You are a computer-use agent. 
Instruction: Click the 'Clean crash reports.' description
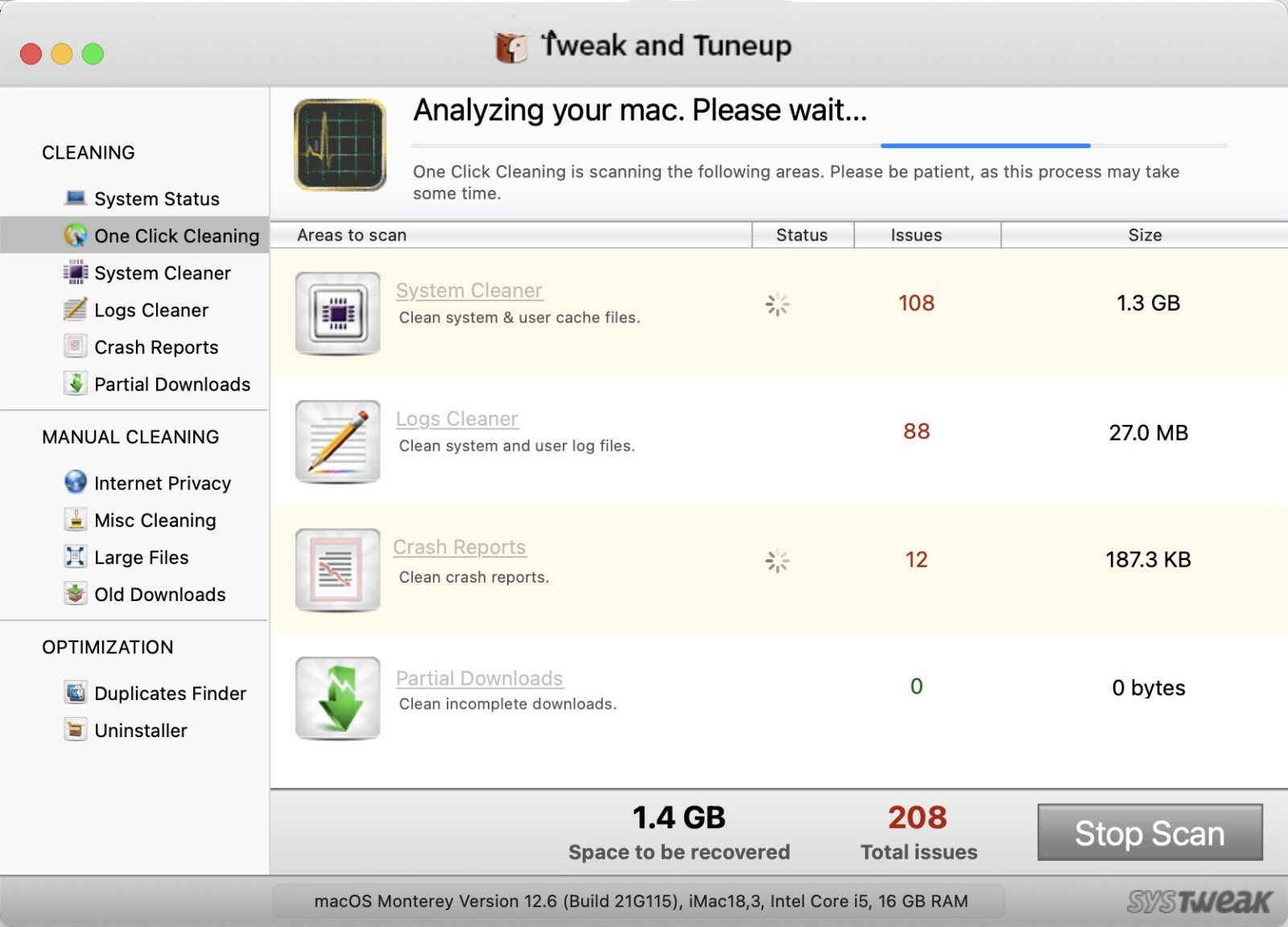click(x=474, y=577)
